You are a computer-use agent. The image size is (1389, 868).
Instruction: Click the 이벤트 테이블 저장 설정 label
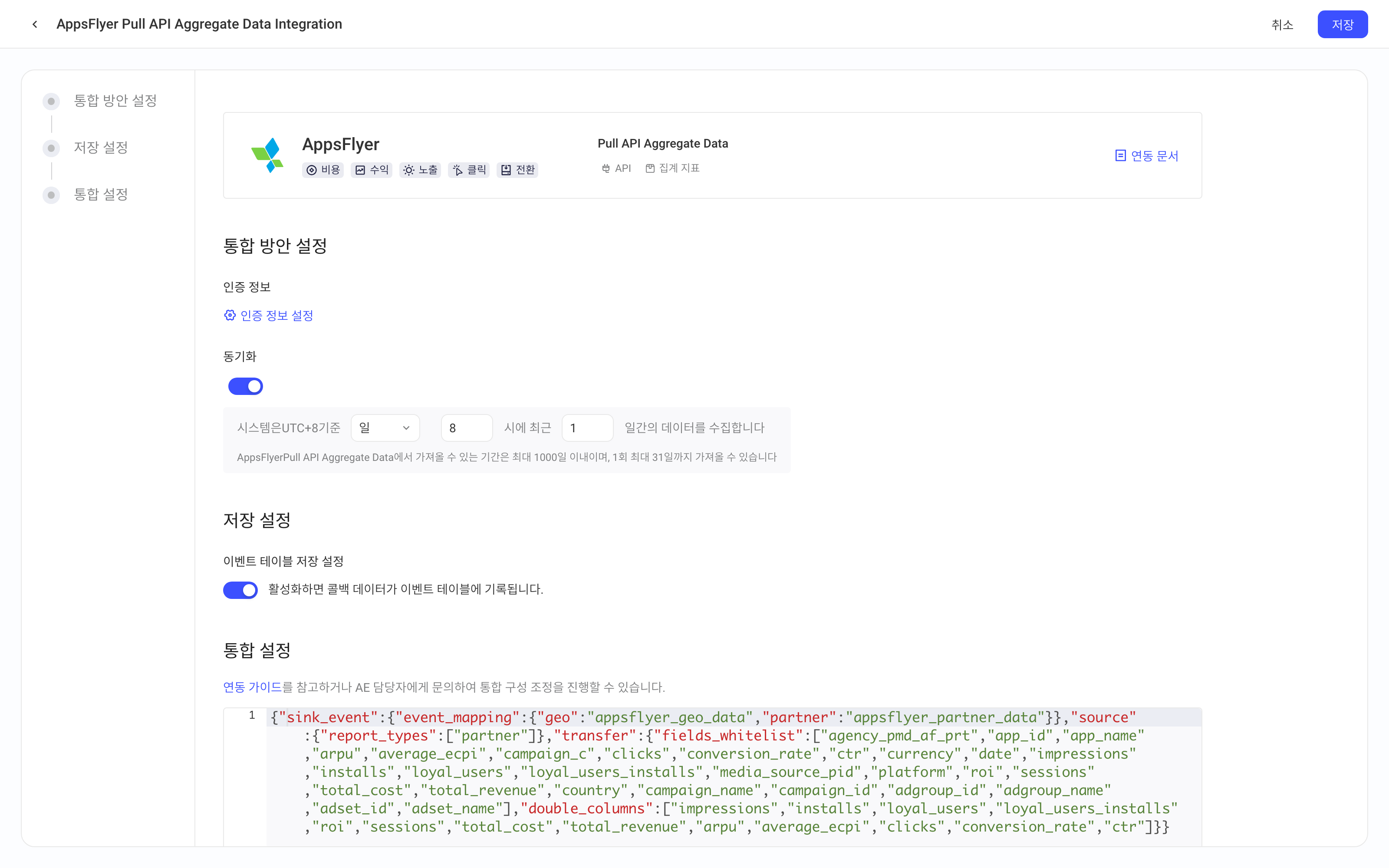pyautogui.click(x=283, y=561)
